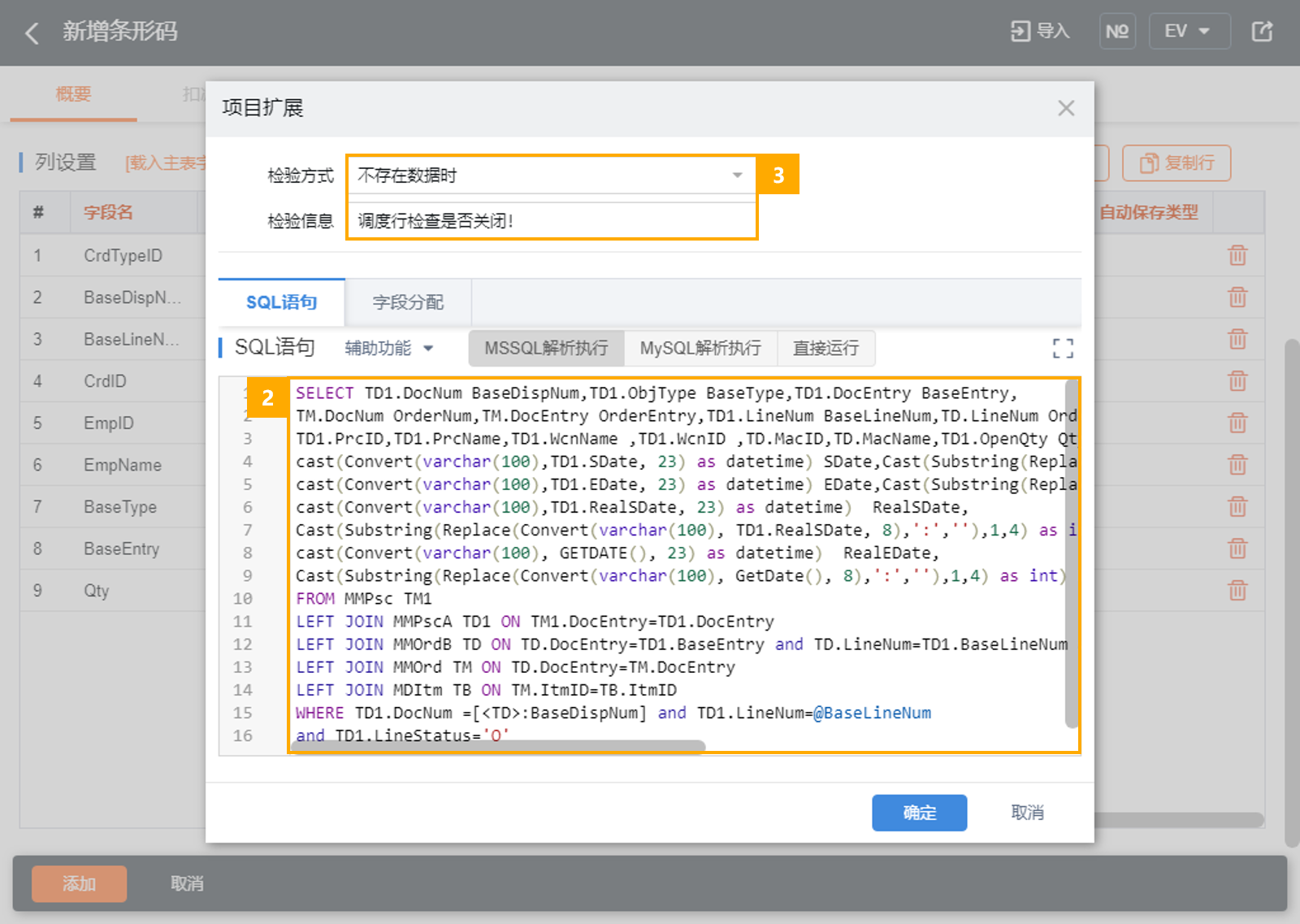The image size is (1300, 924).
Task: Select the CrdID field cell
Action: (106, 381)
